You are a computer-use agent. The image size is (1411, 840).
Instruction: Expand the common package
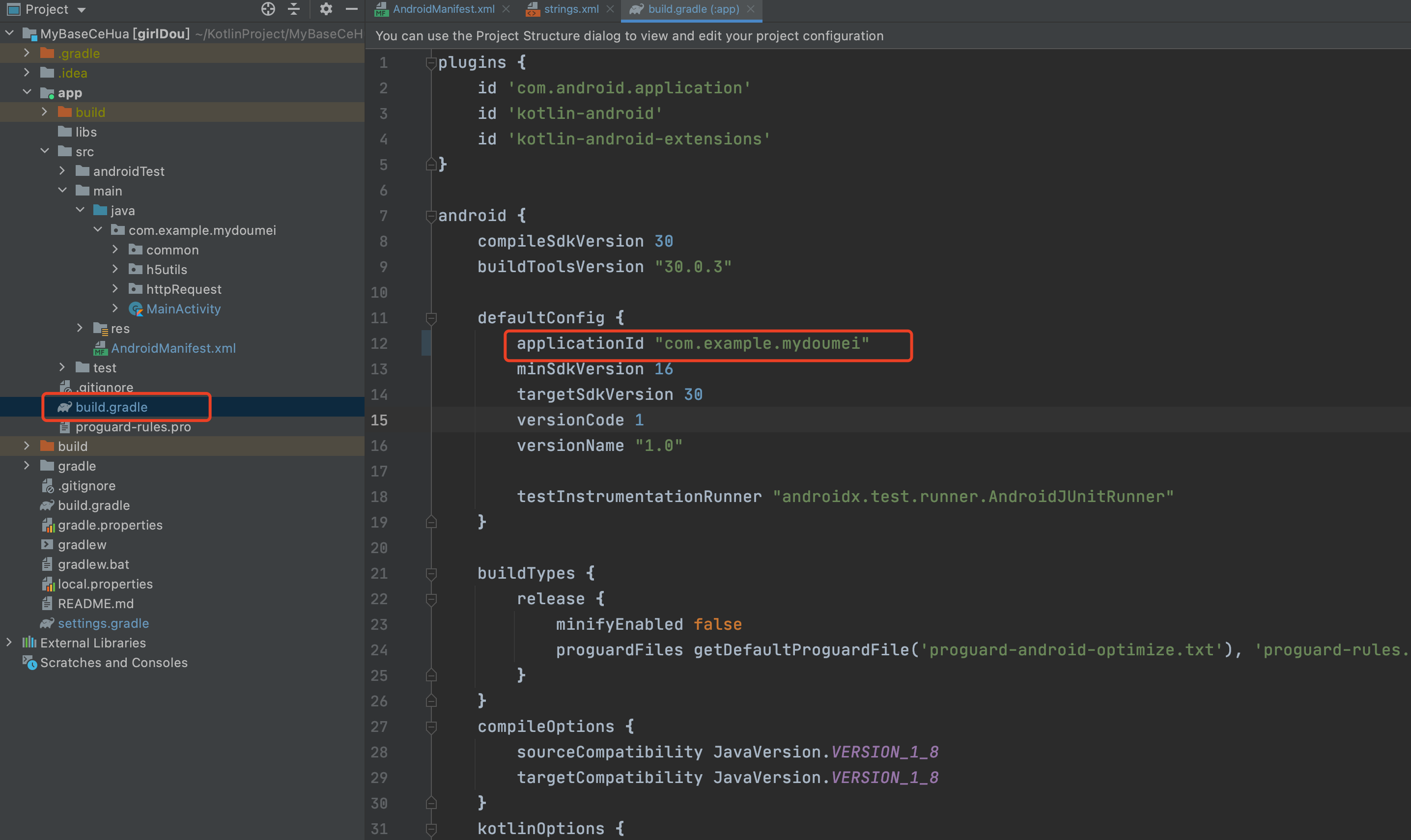pos(115,249)
